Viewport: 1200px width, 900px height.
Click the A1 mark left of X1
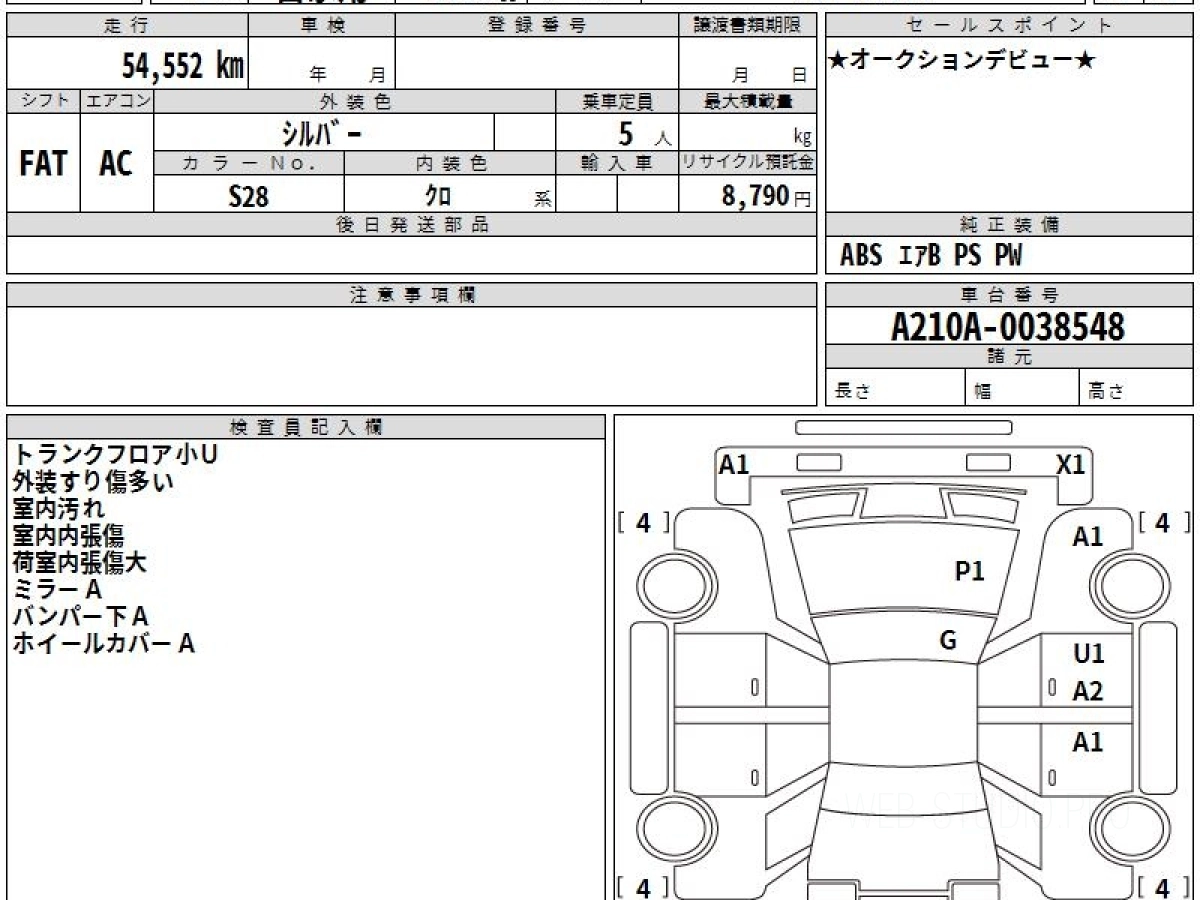[734, 464]
